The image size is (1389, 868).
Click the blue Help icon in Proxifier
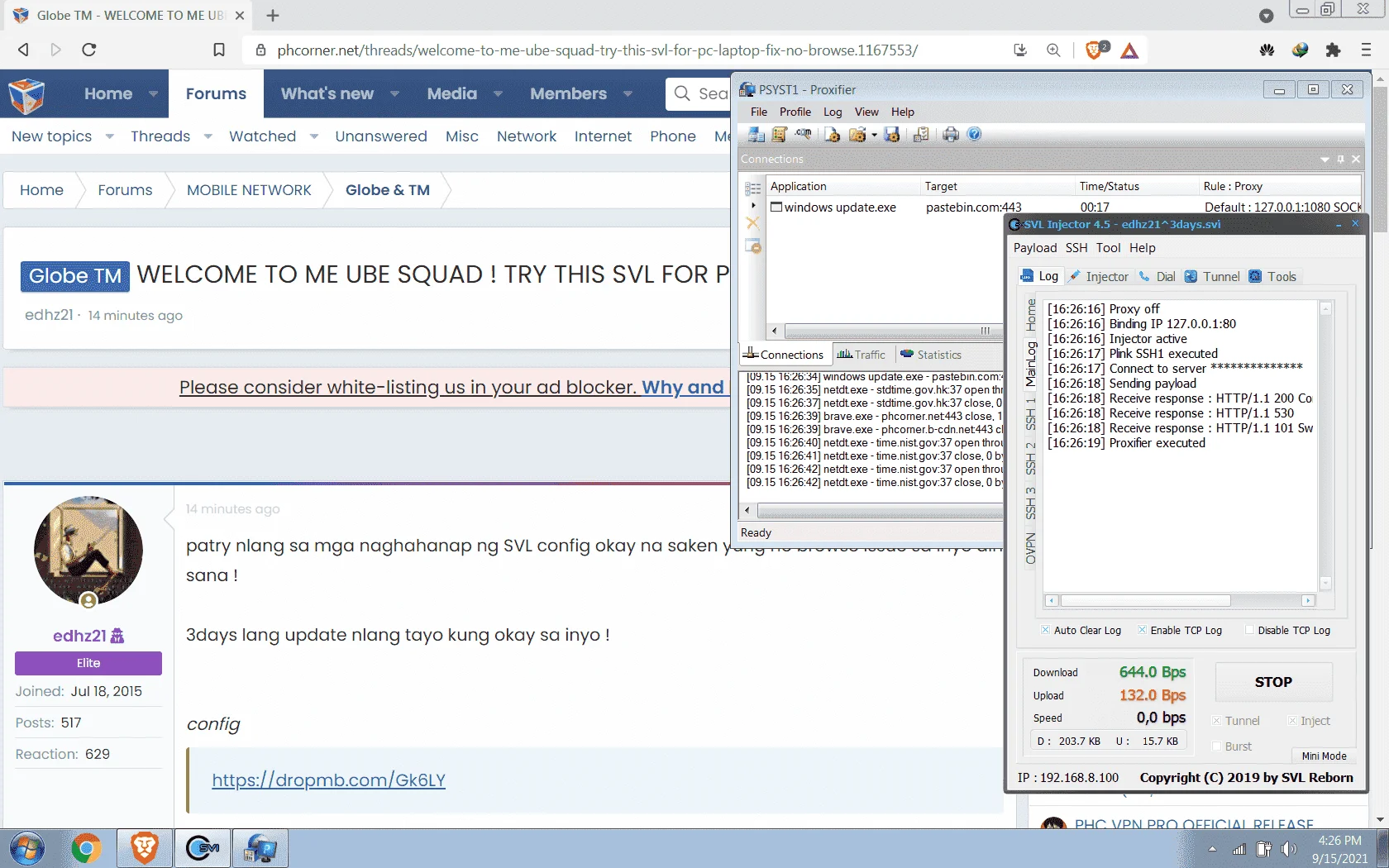coord(975,134)
